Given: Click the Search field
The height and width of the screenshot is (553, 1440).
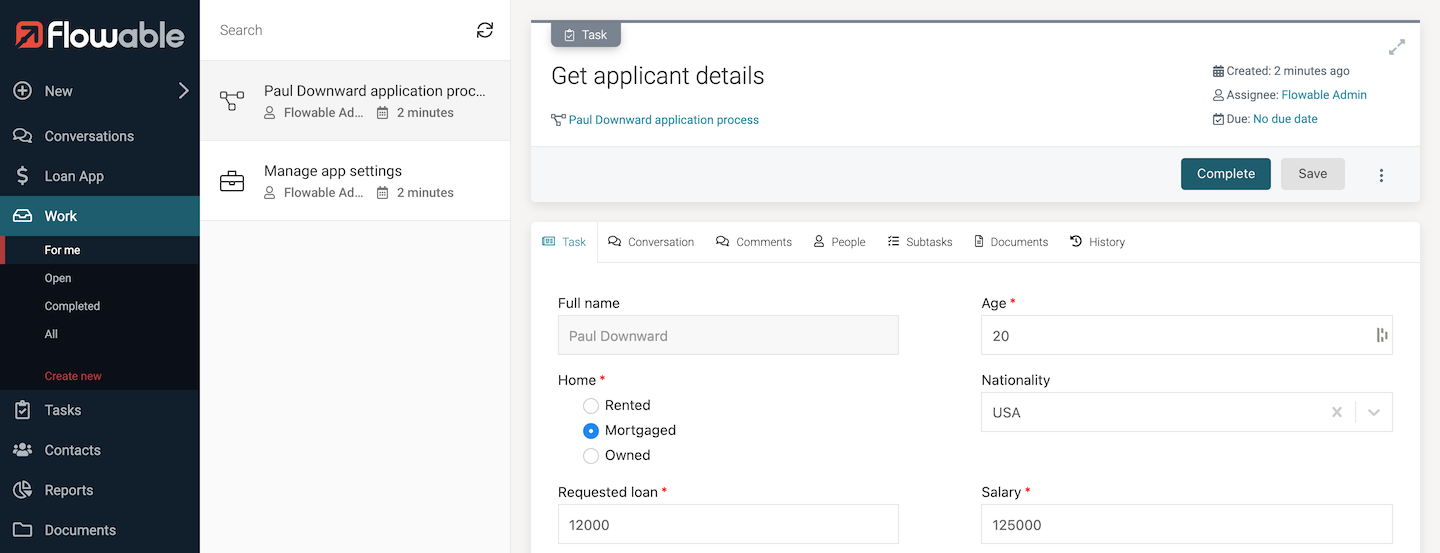Looking at the screenshot, I should [x=340, y=30].
